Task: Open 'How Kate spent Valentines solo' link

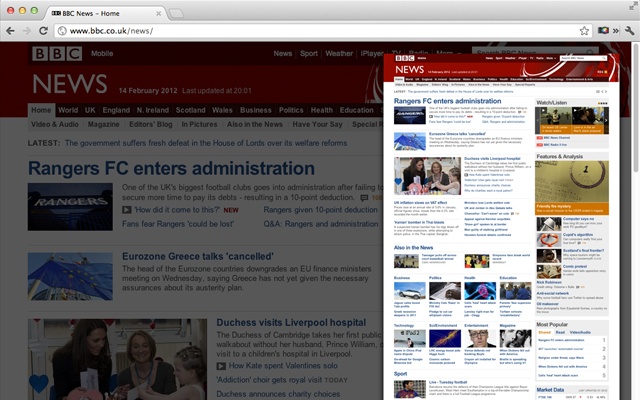Action: [x=283, y=366]
